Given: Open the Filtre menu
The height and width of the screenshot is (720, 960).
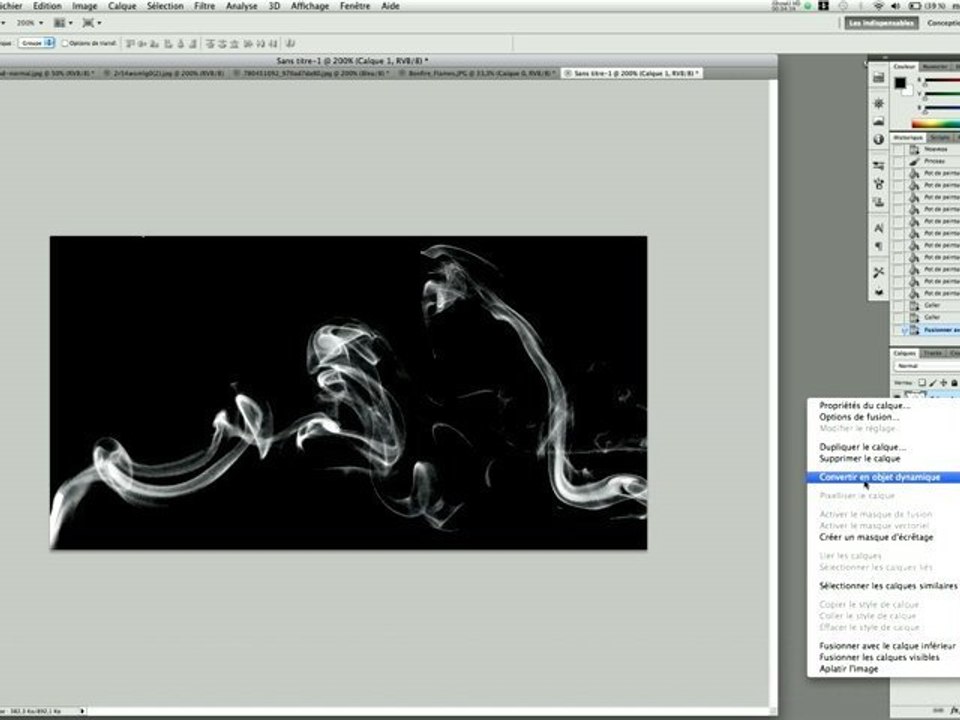Looking at the screenshot, I should 204,6.
